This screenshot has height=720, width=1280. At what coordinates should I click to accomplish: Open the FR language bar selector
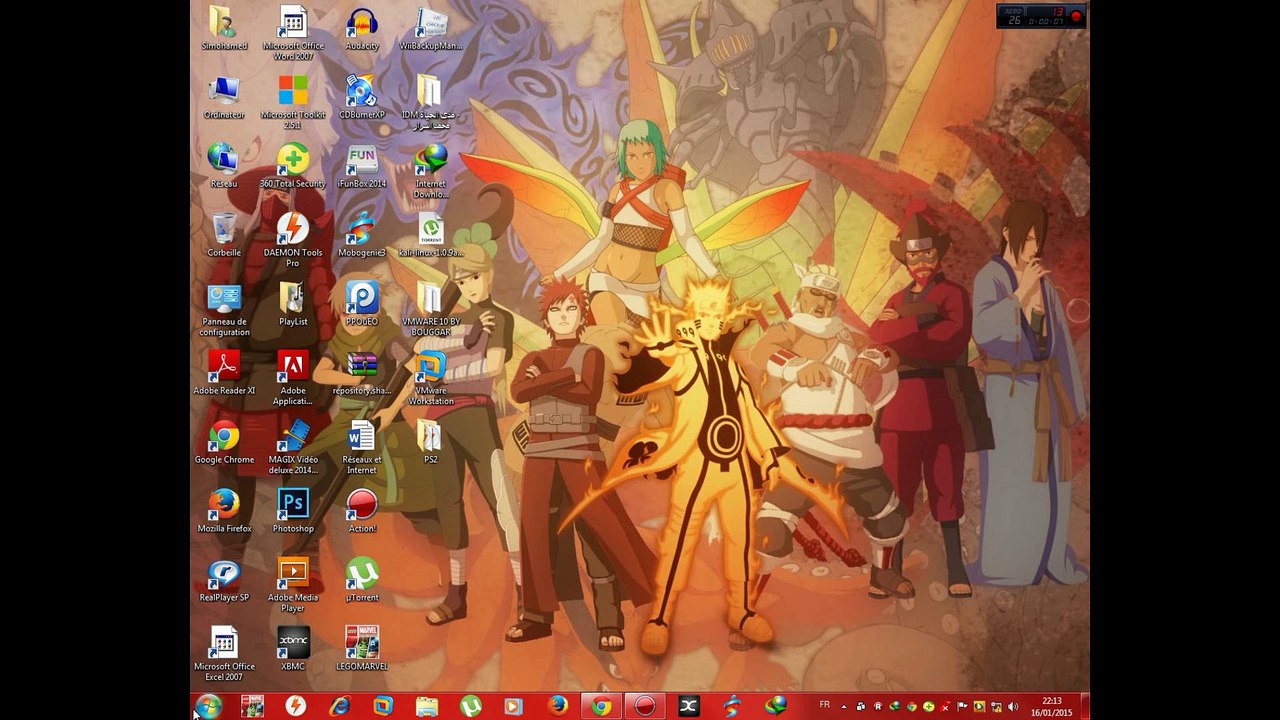[x=825, y=705]
